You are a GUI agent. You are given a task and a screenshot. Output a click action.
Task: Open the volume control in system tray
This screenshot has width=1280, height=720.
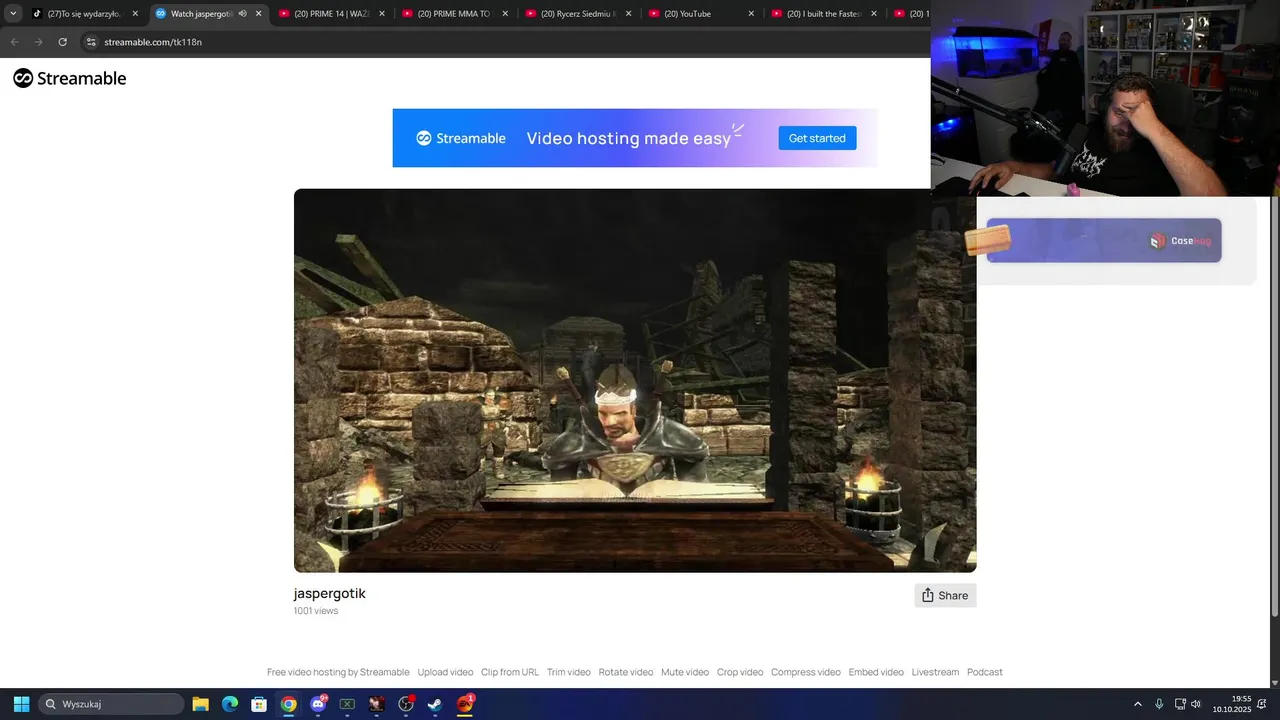[1196, 704]
